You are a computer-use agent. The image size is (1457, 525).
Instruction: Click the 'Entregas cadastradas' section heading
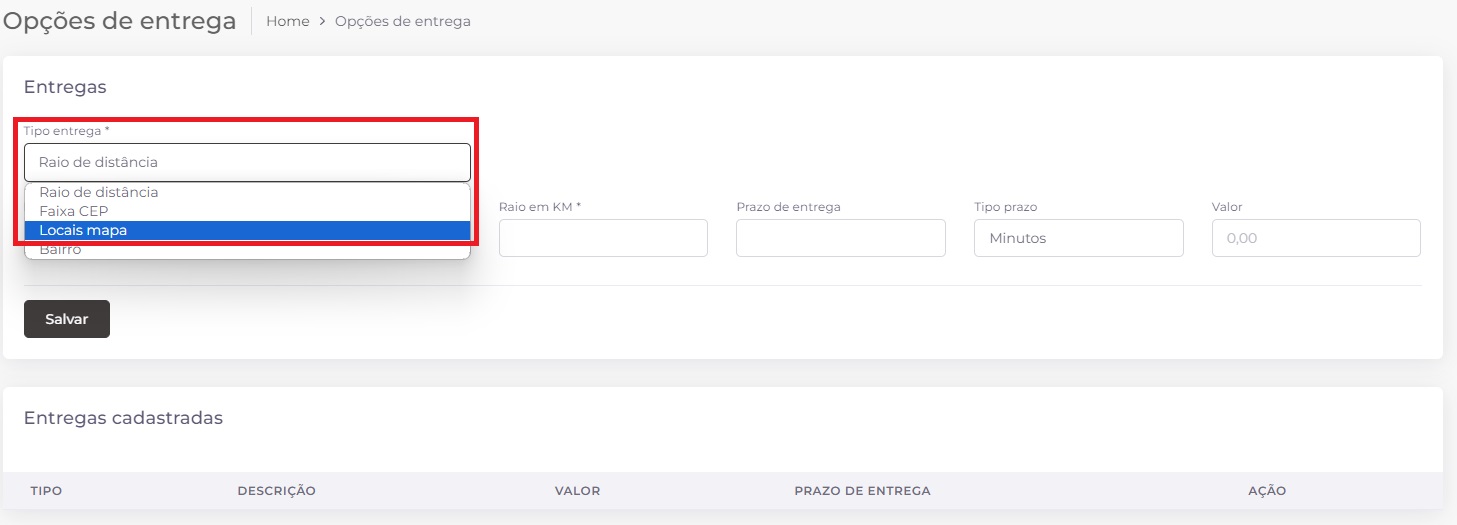click(123, 418)
